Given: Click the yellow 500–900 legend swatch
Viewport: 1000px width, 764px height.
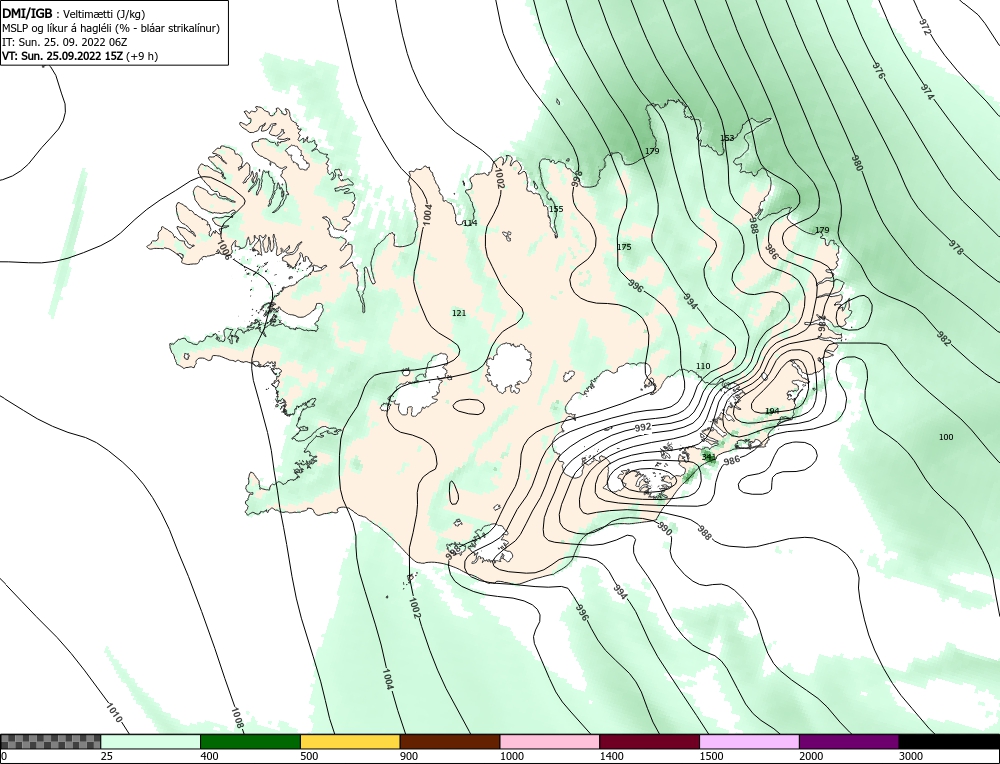Looking at the screenshot, I should [350, 741].
